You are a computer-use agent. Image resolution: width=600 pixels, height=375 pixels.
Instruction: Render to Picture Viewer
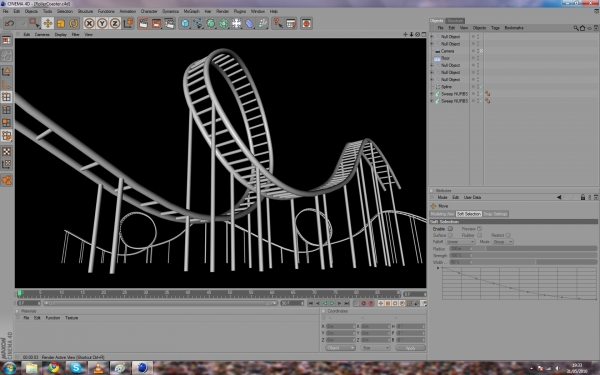157,23
